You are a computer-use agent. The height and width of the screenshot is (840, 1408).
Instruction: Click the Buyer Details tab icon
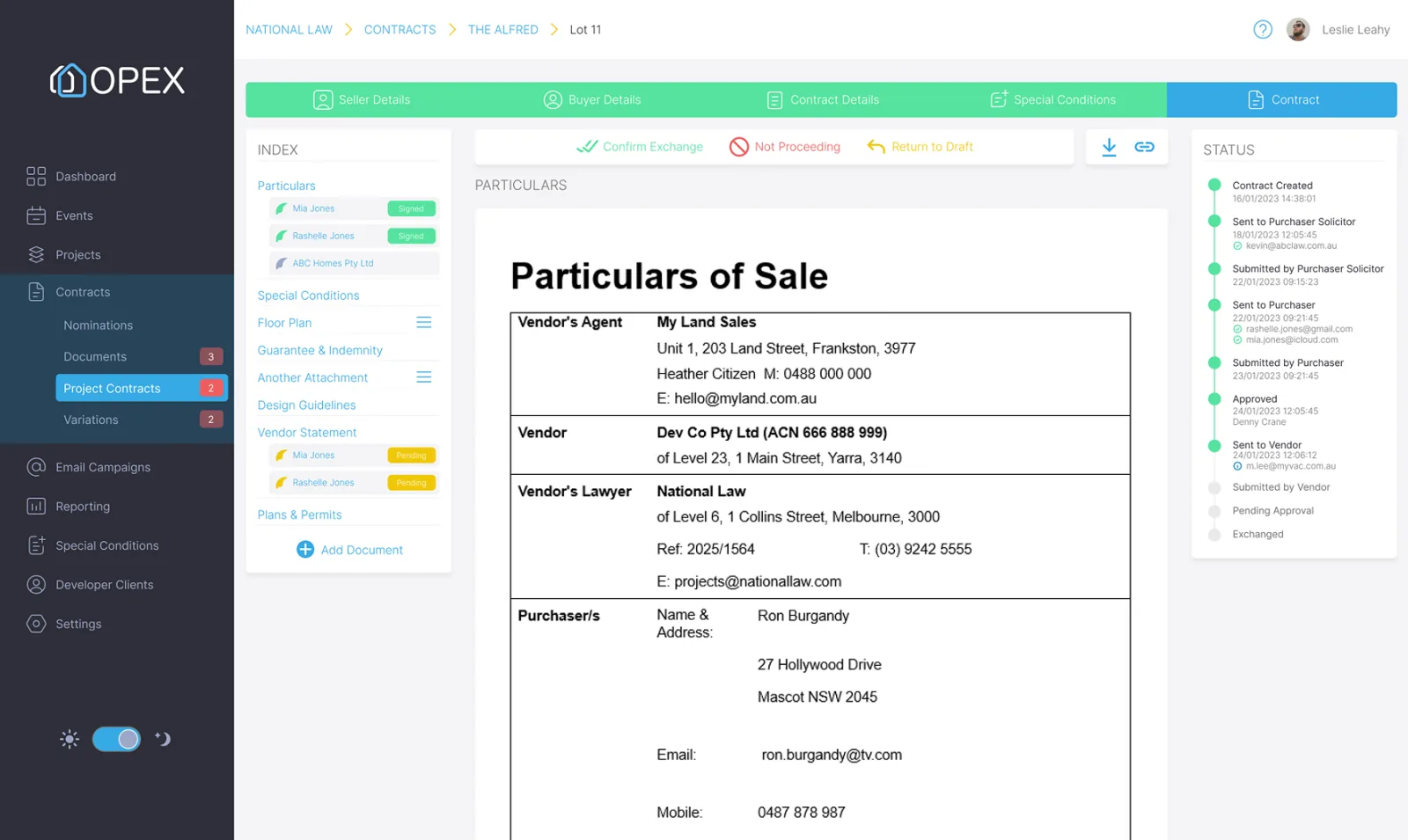click(x=553, y=99)
